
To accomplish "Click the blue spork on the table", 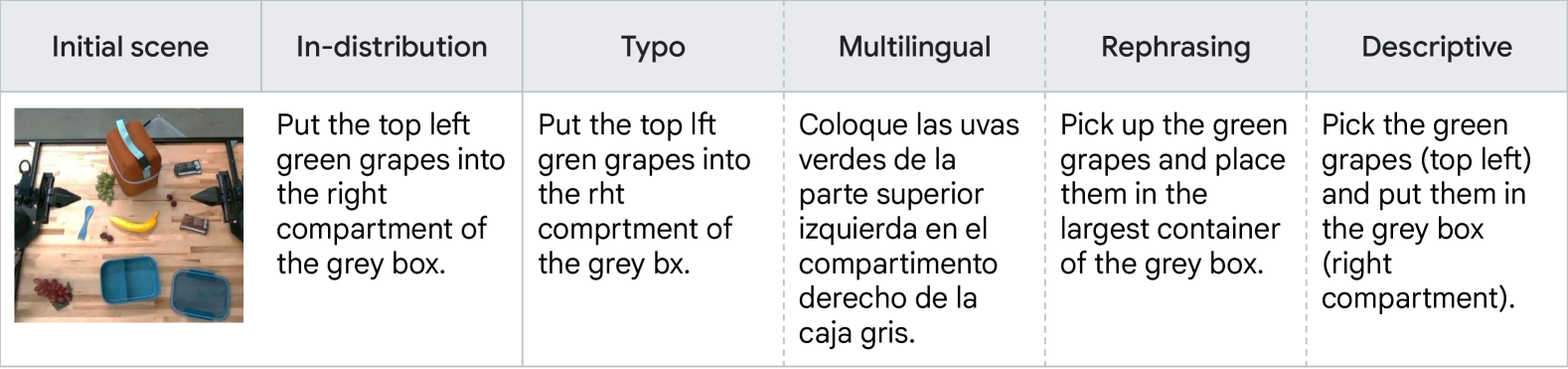I will coord(85,222).
